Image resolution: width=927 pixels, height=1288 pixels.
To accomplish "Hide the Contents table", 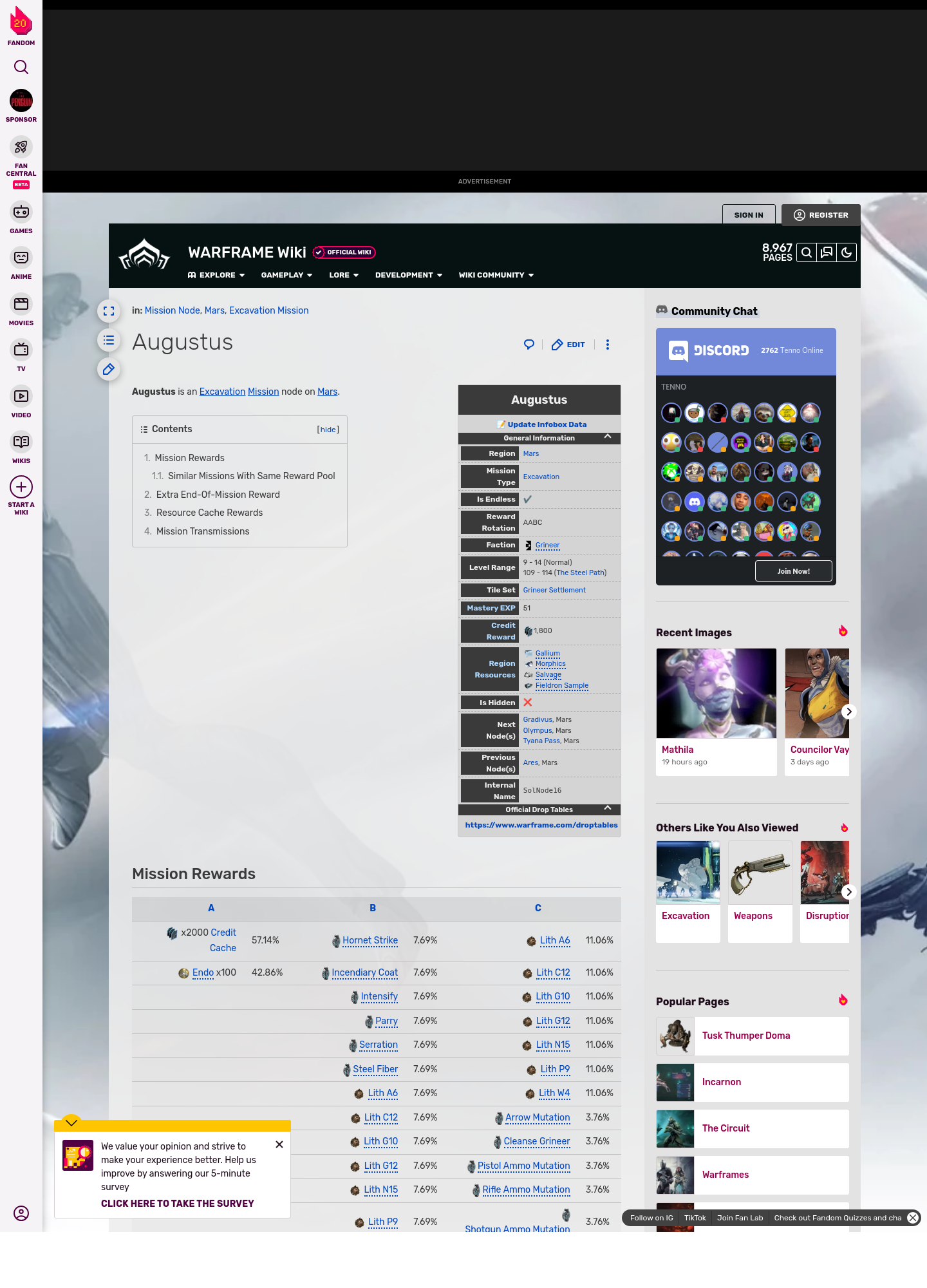I will click(328, 430).
